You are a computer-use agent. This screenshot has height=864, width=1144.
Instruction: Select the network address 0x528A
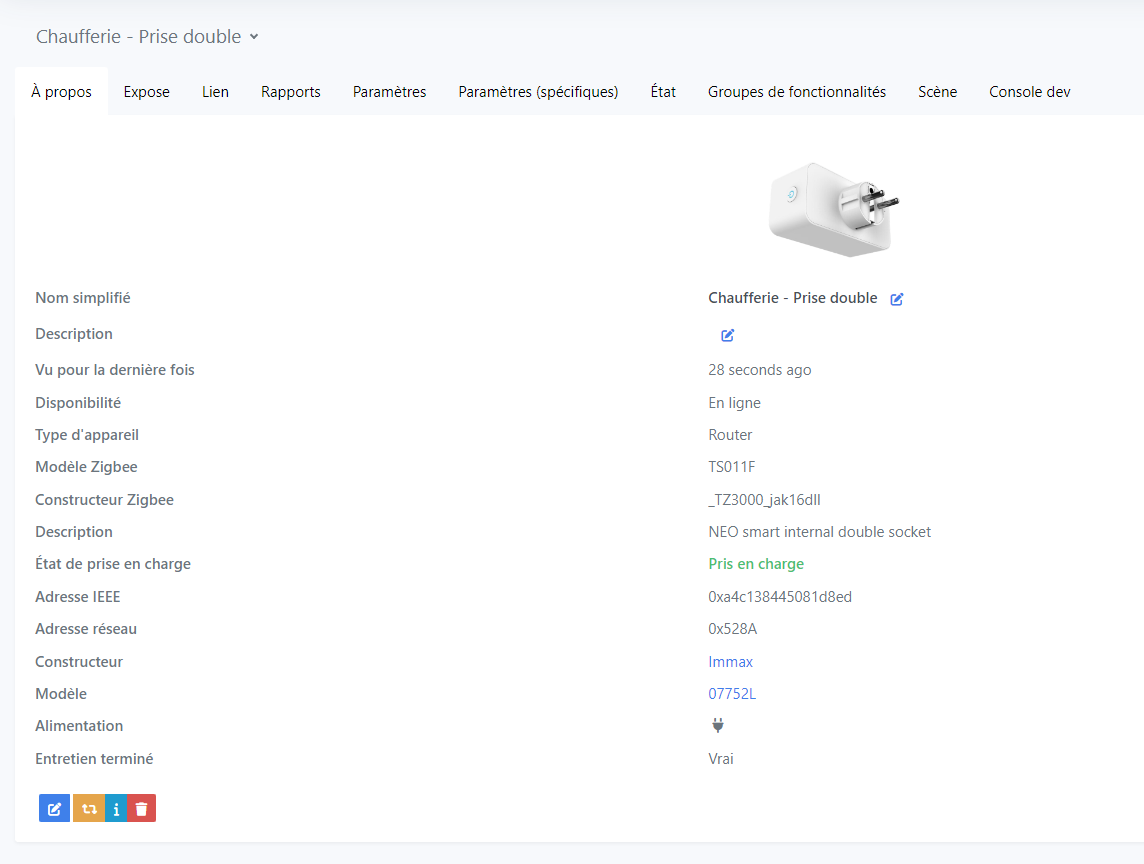click(x=733, y=629)
